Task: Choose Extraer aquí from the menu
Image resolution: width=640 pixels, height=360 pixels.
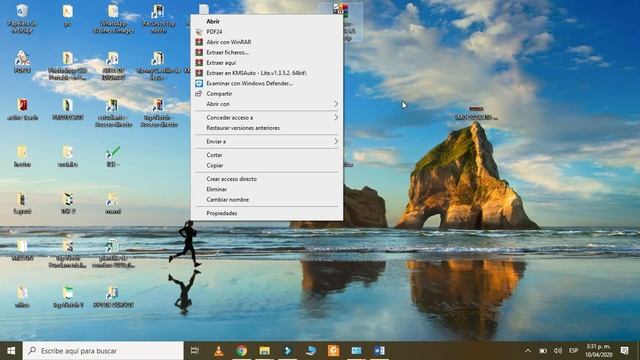Action: pyautogui.click(x=267, y=62)
